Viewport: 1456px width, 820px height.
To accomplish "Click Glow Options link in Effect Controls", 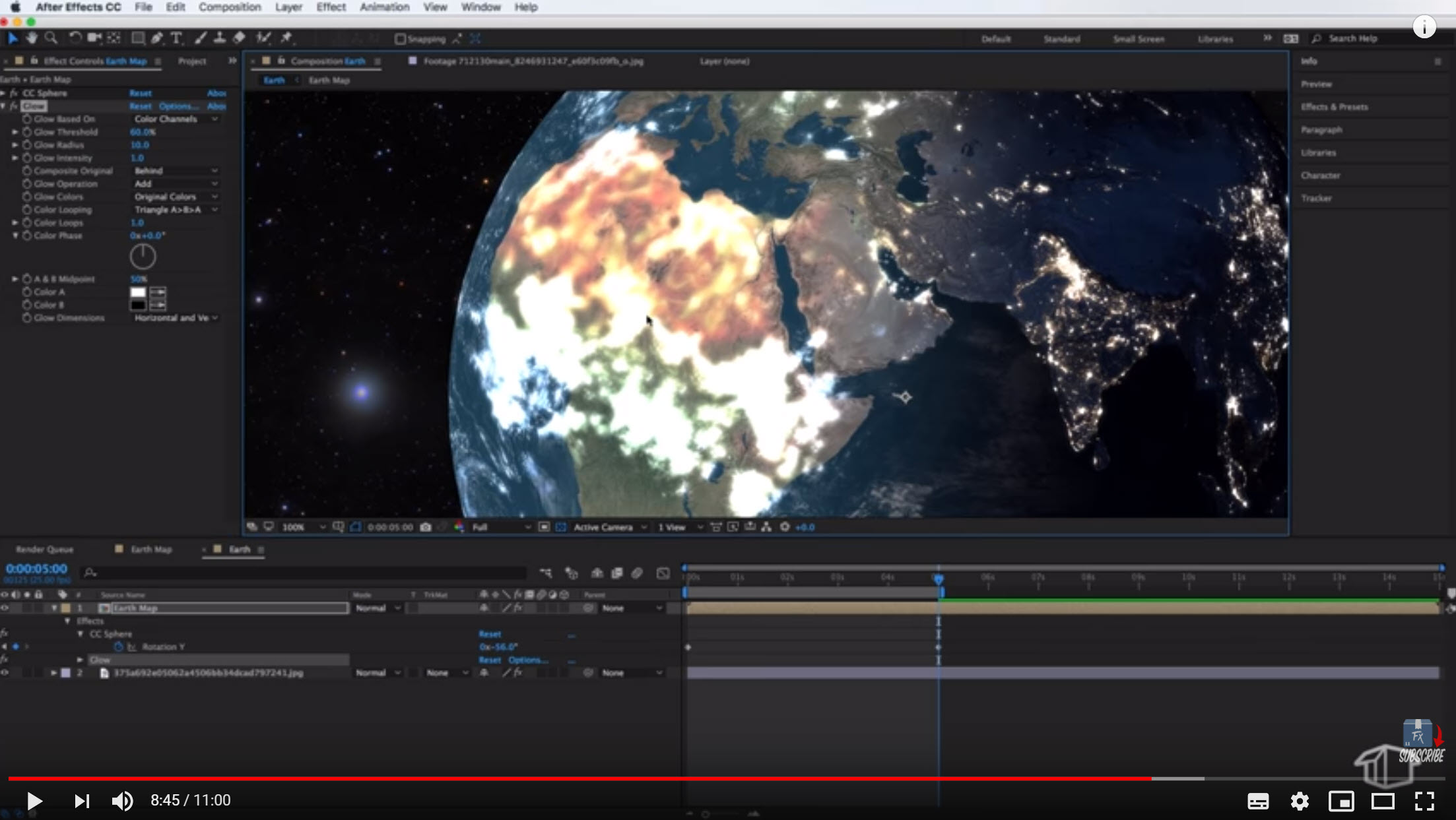I will point(178,106).
